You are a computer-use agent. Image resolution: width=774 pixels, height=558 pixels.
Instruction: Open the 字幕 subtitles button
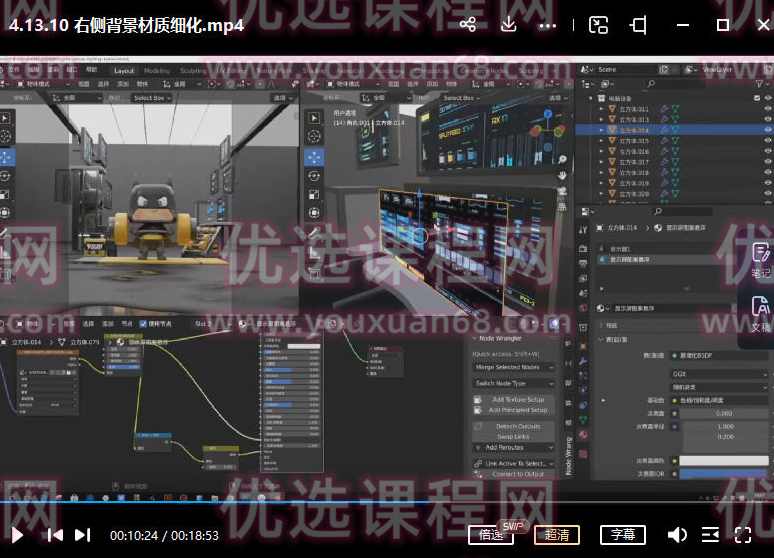pyautogui.click(x=622, y=535)
